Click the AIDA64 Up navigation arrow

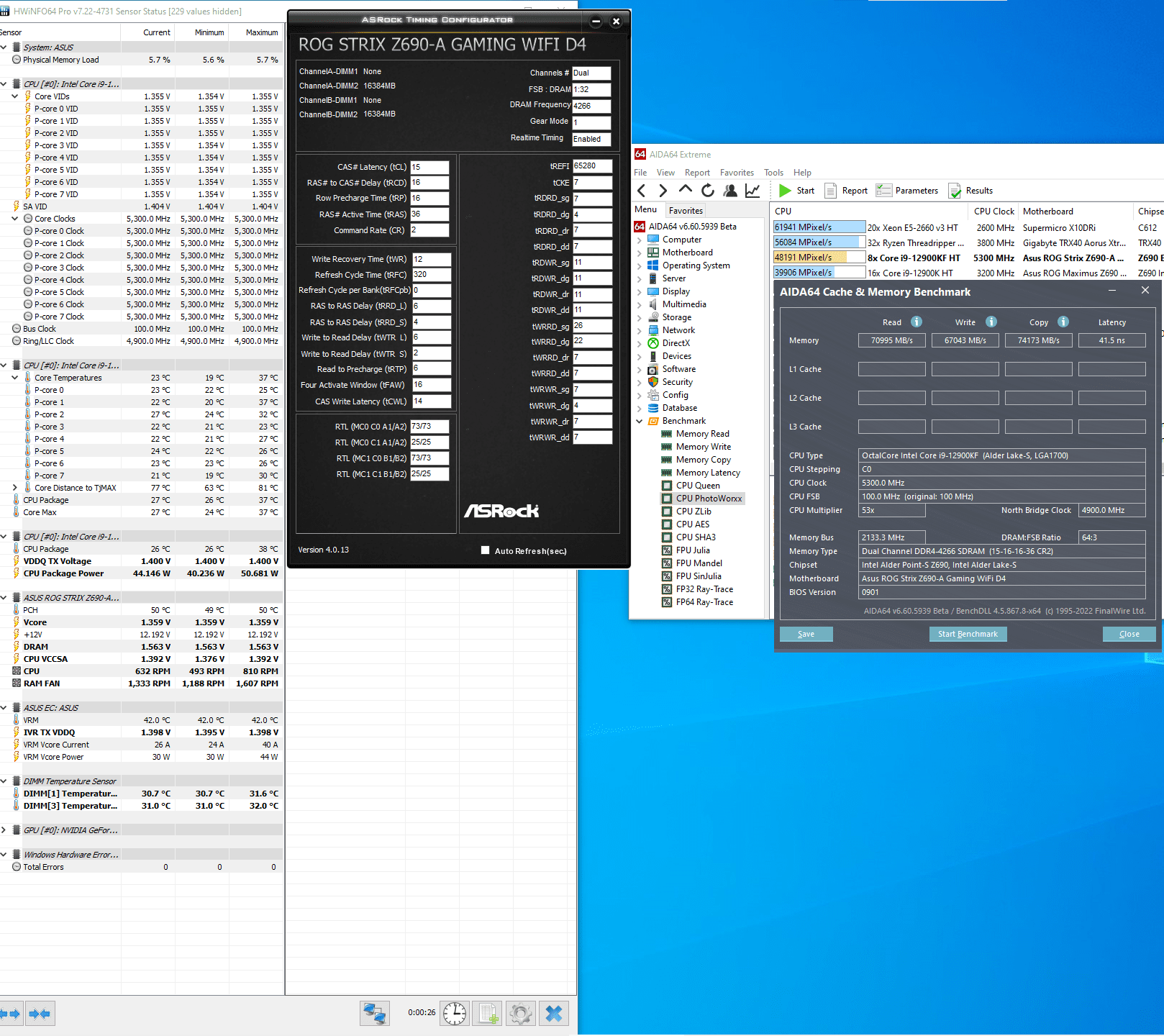tap(686, 189)
